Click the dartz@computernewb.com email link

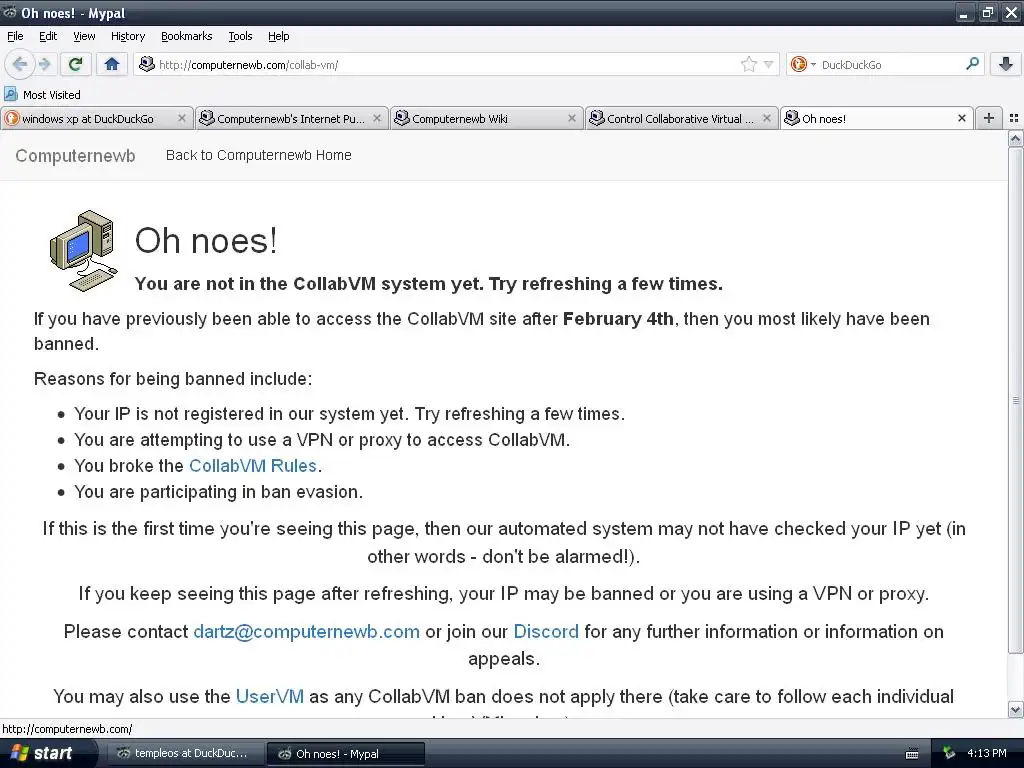click(306, 632)
